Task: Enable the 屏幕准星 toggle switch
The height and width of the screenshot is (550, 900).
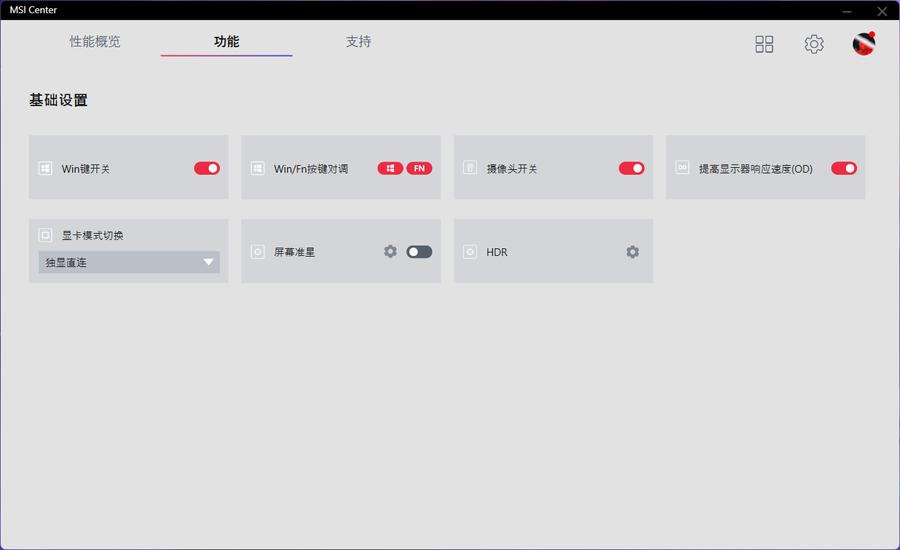Action: [420, 252]
